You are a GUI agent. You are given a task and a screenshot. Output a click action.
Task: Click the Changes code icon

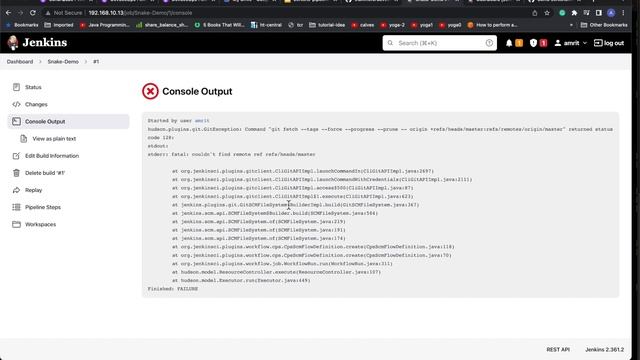16,104
